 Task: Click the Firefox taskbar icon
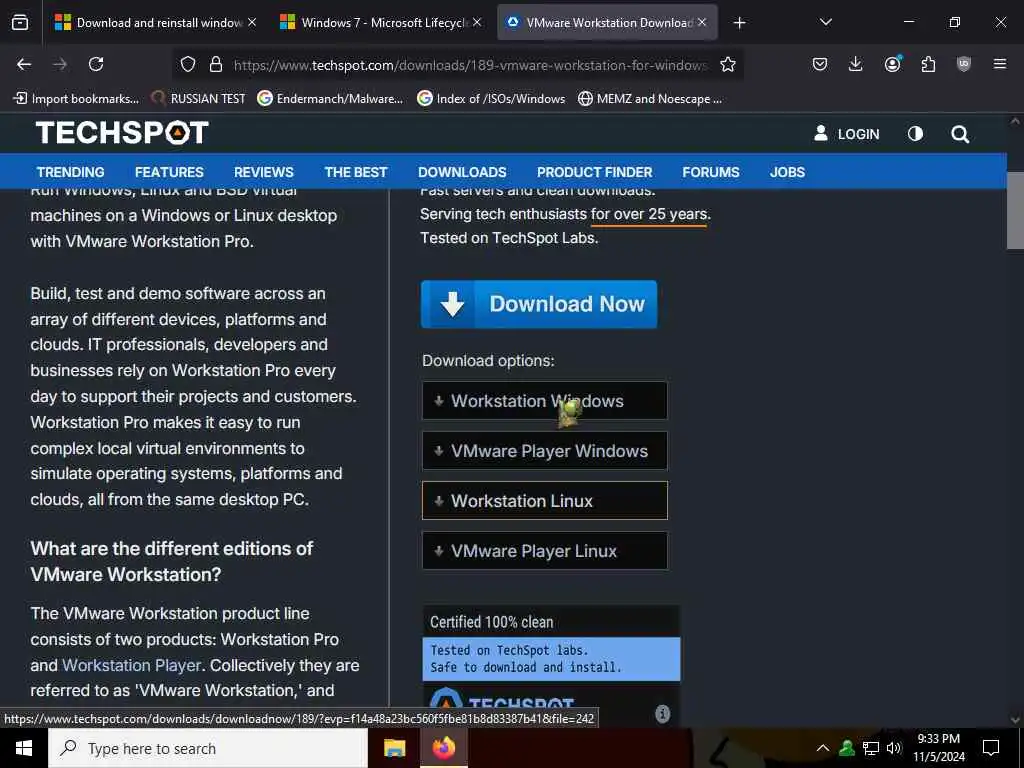tap(443, 748)
